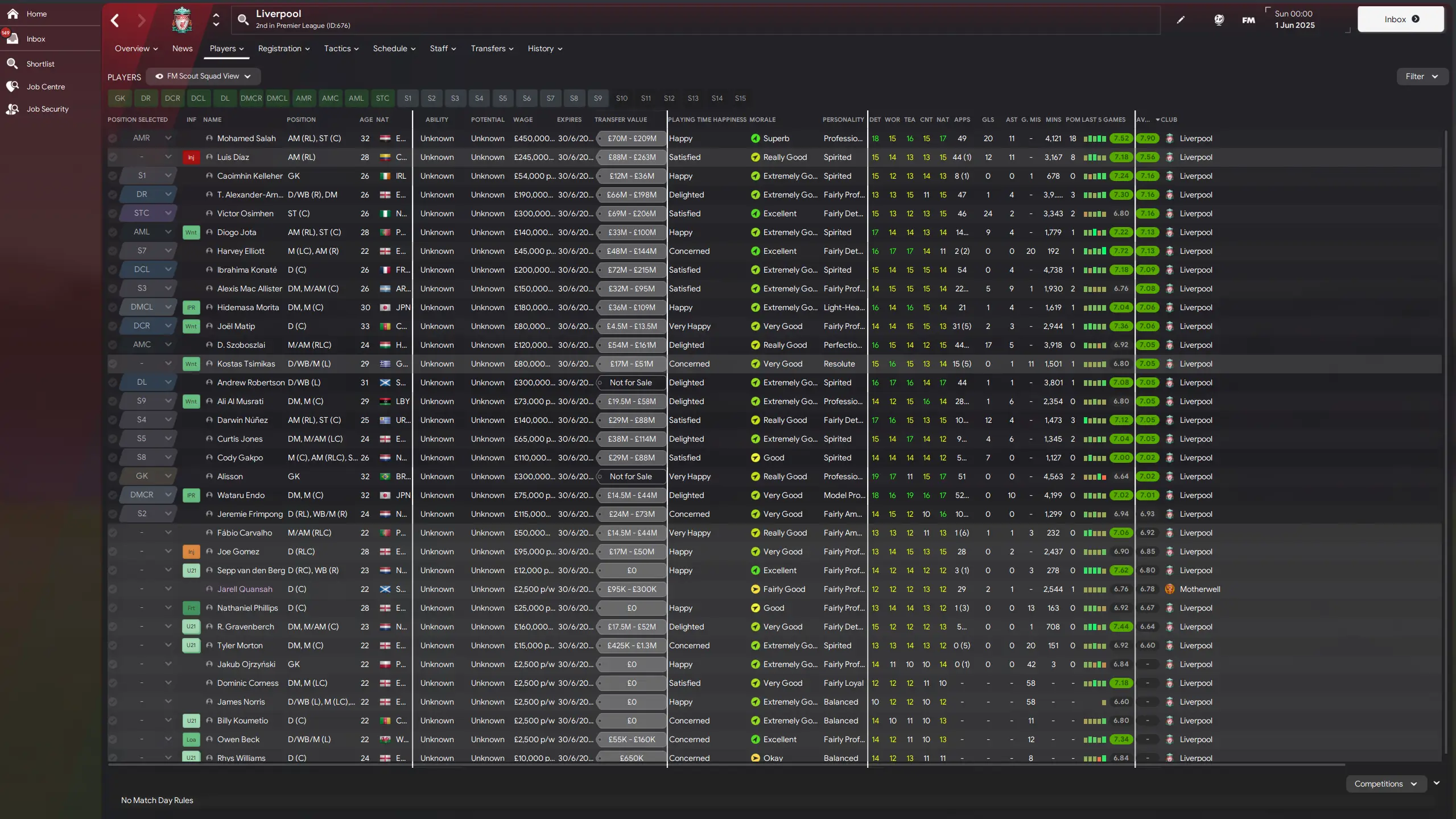Tick the selection circle for Victor Osimhen

click(x=113, y=213)
